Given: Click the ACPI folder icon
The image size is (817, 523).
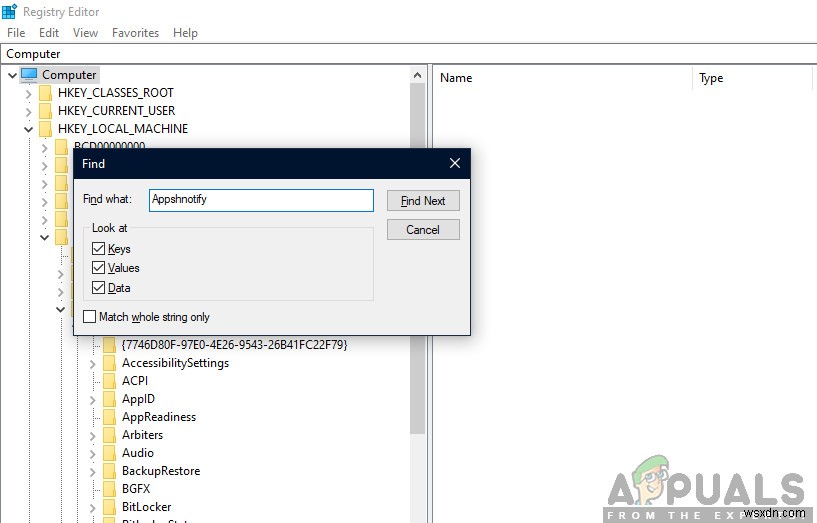Looking at the screenshot, I should [109, 381].
